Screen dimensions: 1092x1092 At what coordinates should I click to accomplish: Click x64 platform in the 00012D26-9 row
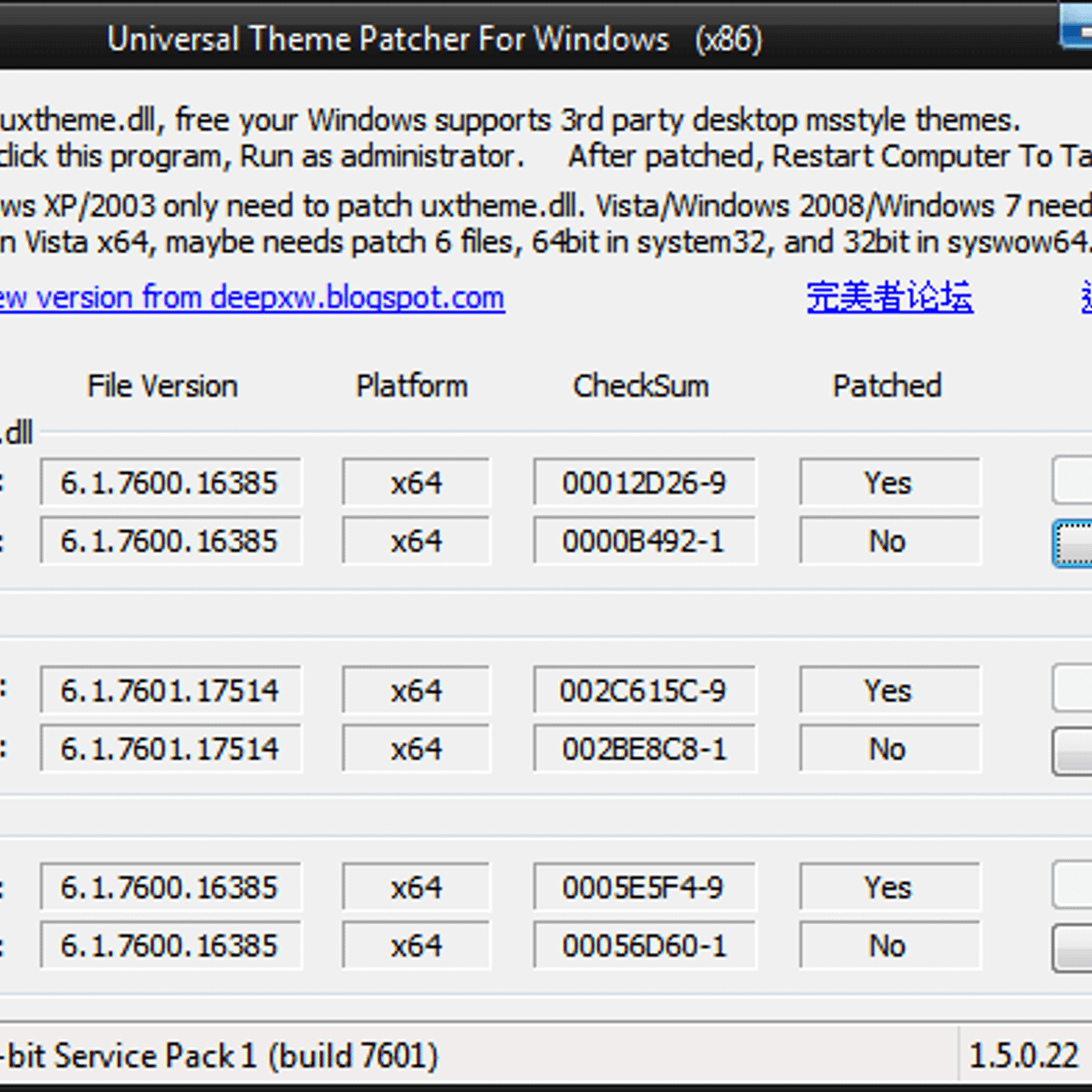pos(416,483)
